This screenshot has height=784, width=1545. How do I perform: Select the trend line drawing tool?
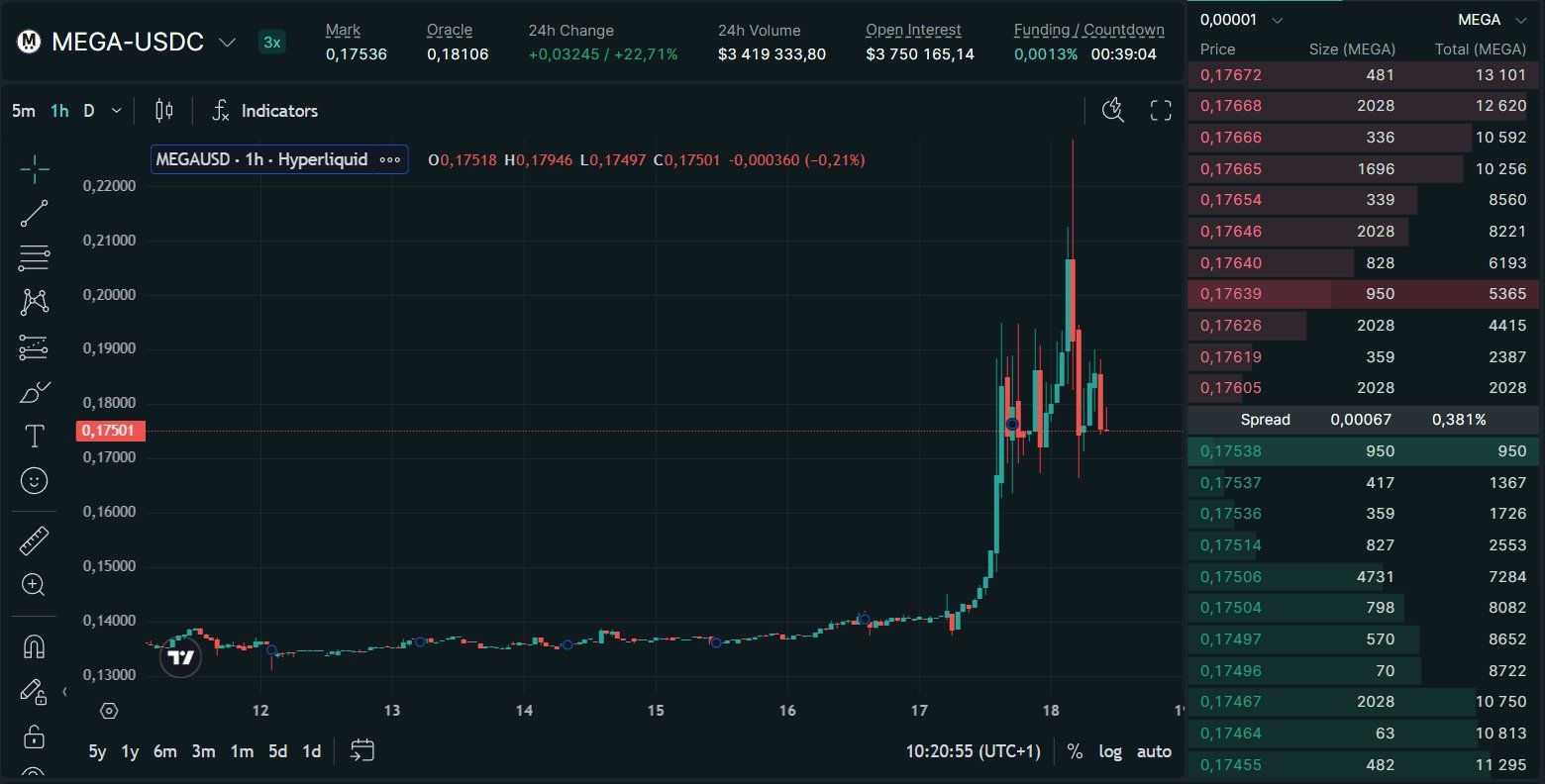pyautogui.click(x=35, y=213)
